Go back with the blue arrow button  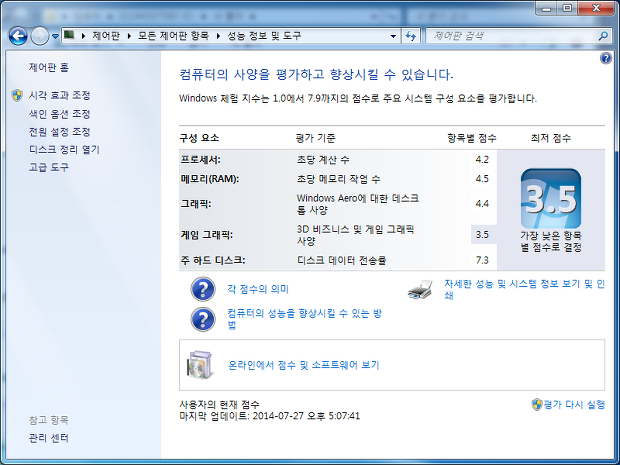coord(18,36)
